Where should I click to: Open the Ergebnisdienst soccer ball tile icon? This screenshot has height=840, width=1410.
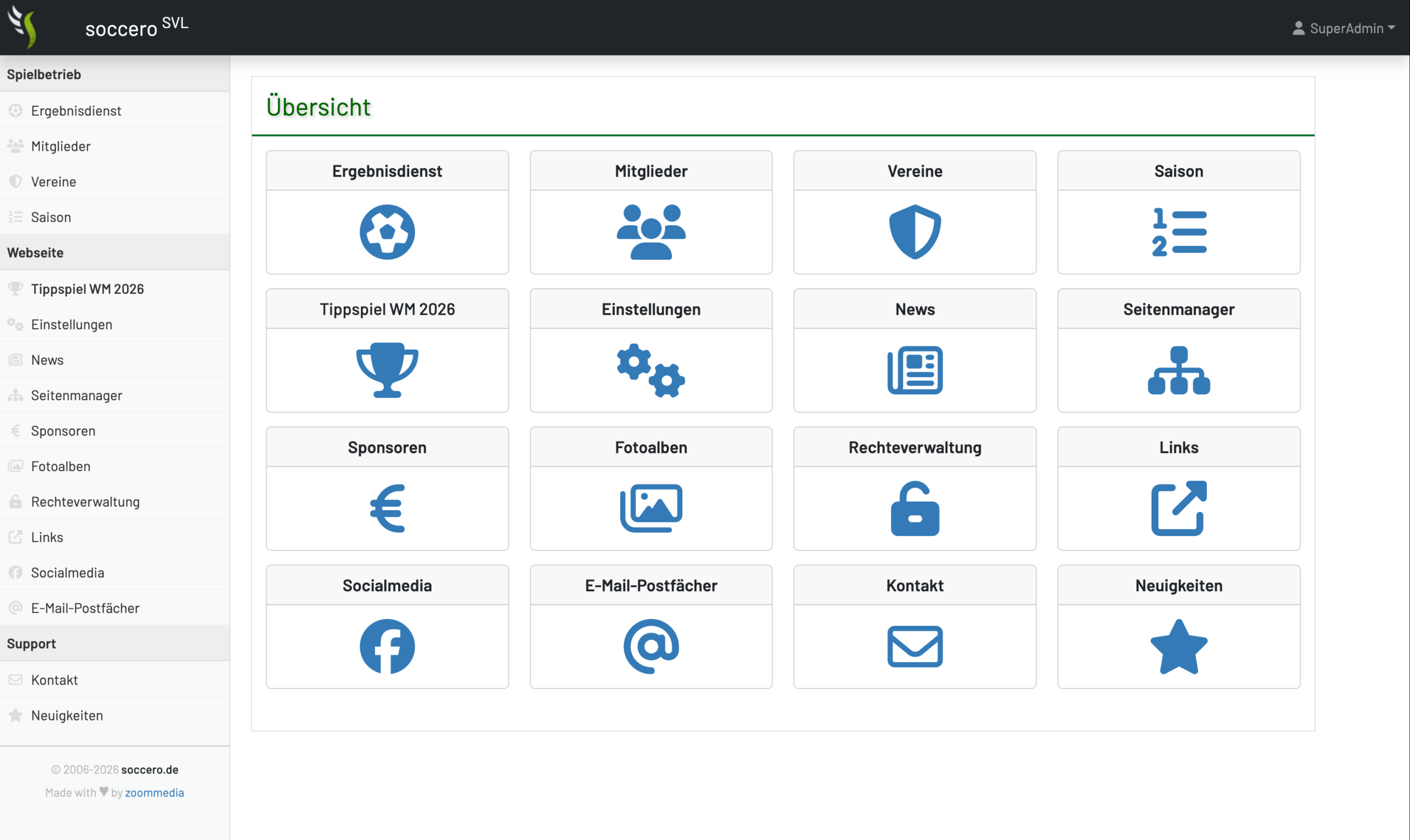(x=387, y=232)
